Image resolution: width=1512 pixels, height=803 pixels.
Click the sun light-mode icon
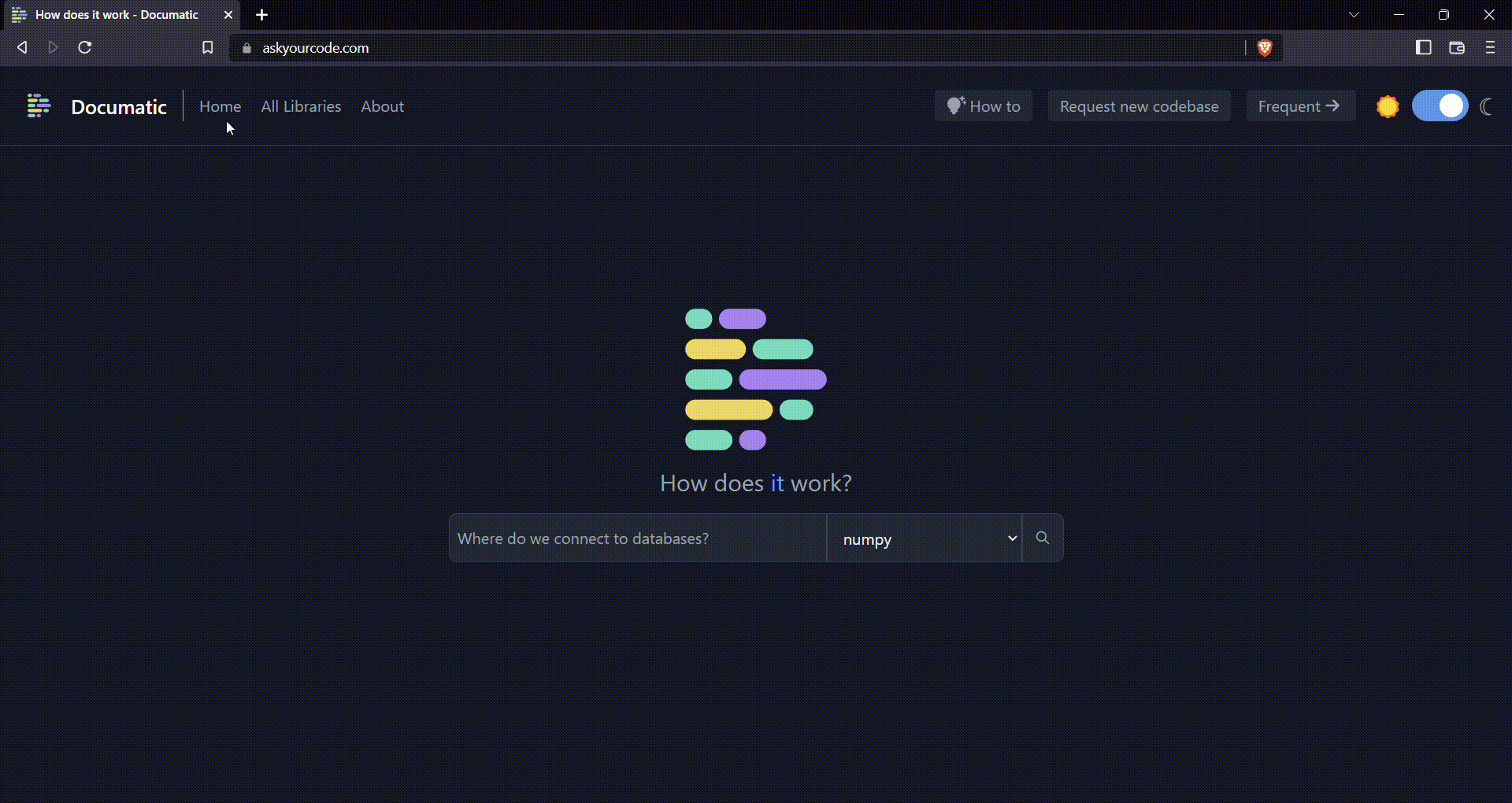coord(1388,106)
